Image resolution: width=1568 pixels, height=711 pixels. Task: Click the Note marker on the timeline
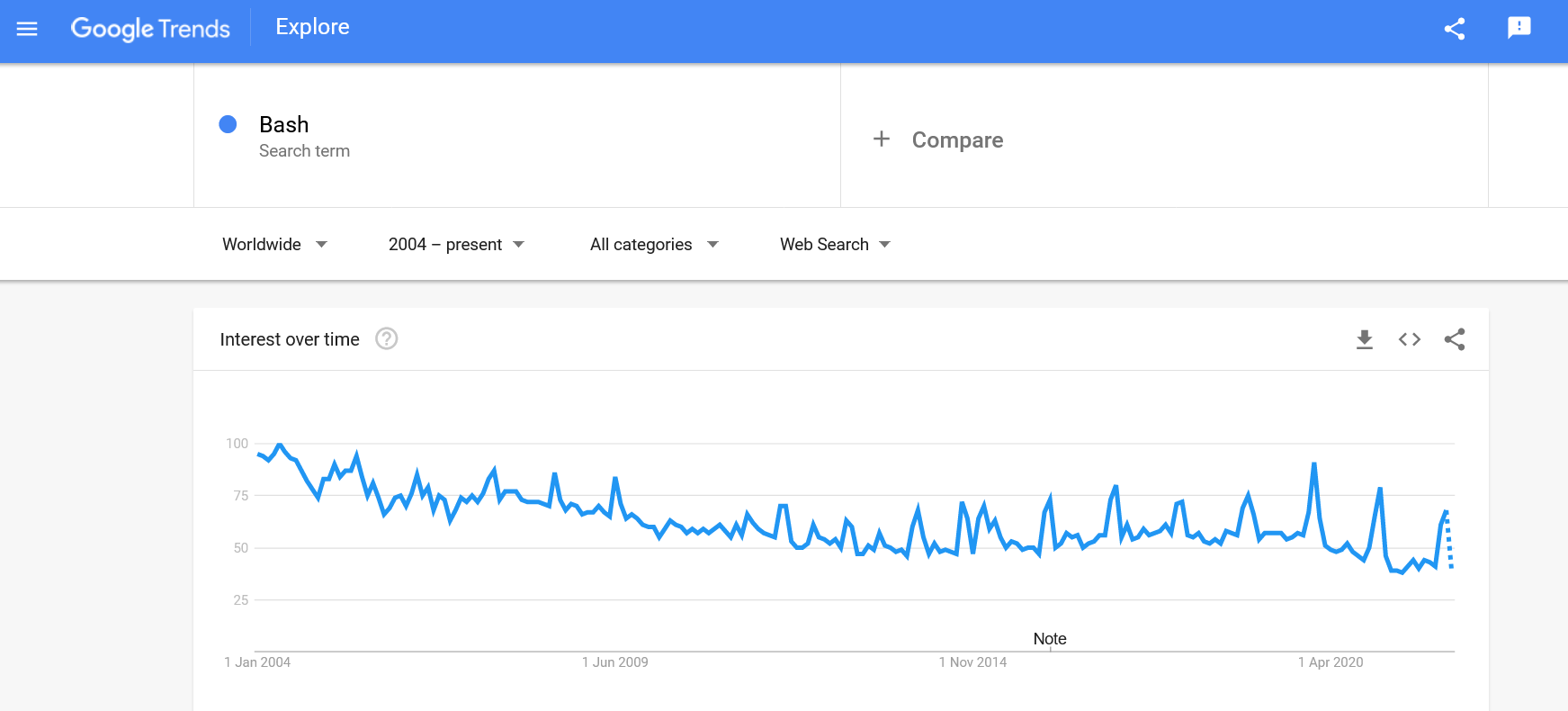[x=1050, y=639]
